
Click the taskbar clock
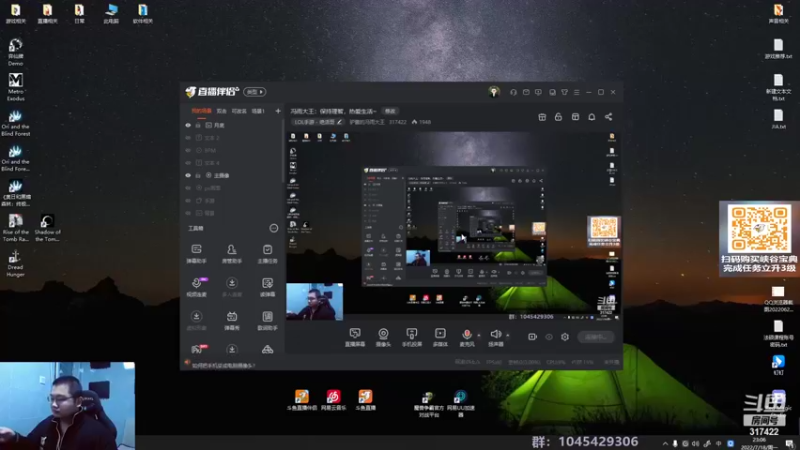(x=759, y=443)
